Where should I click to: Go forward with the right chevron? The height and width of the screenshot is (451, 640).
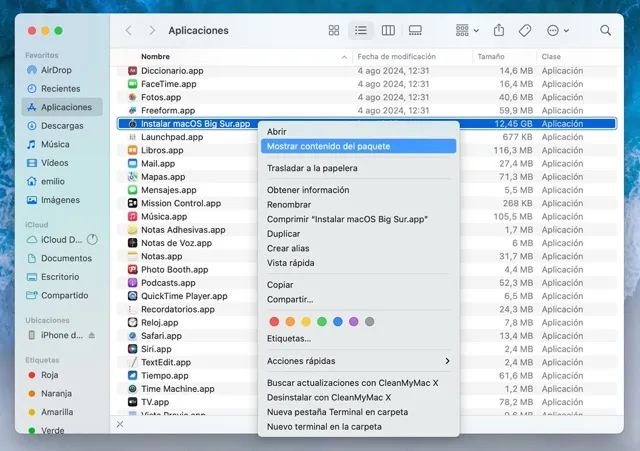pos(152,30)
